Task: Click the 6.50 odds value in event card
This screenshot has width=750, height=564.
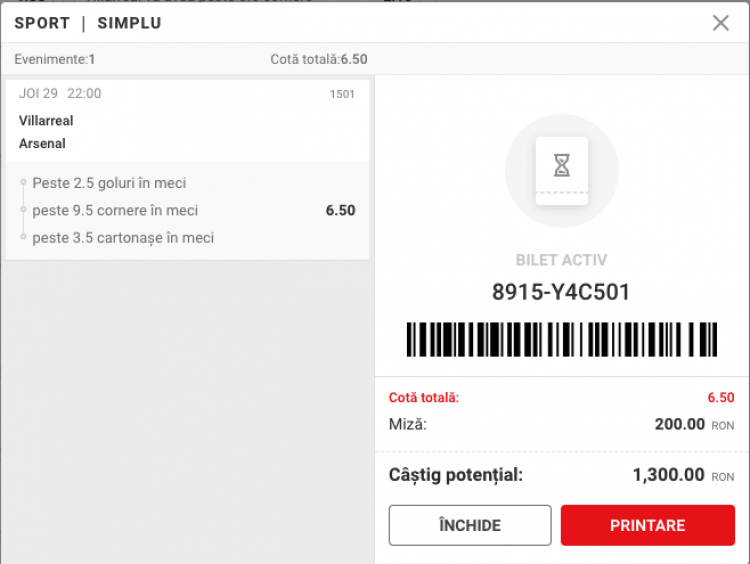Action: pos(340,211)
